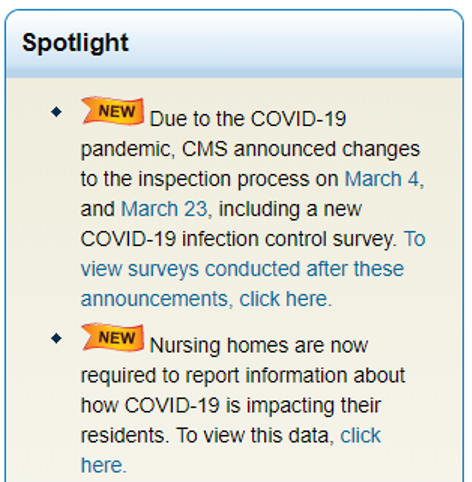
Task: Click the "pandemic, CMS announced changes" text line
Action: pyautogui.click(x=250, y=149)
